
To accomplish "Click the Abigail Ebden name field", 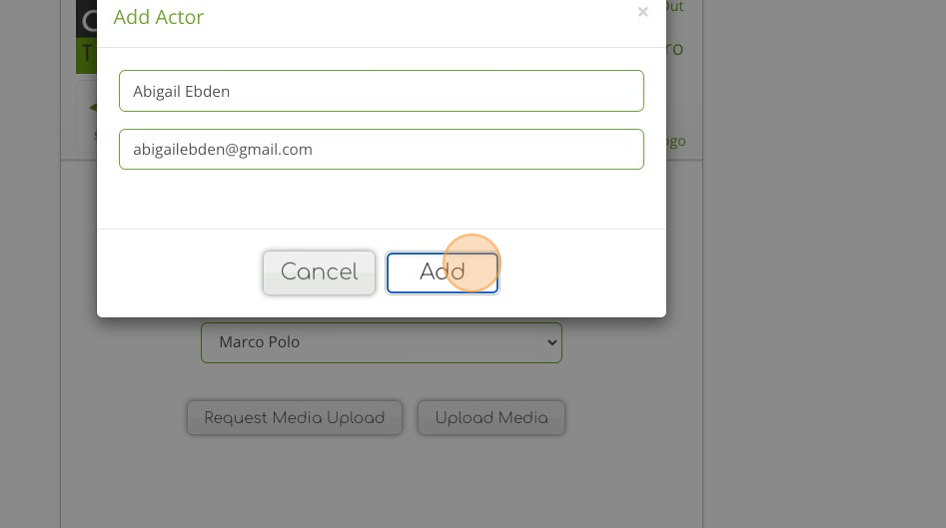I will [381, 91].
